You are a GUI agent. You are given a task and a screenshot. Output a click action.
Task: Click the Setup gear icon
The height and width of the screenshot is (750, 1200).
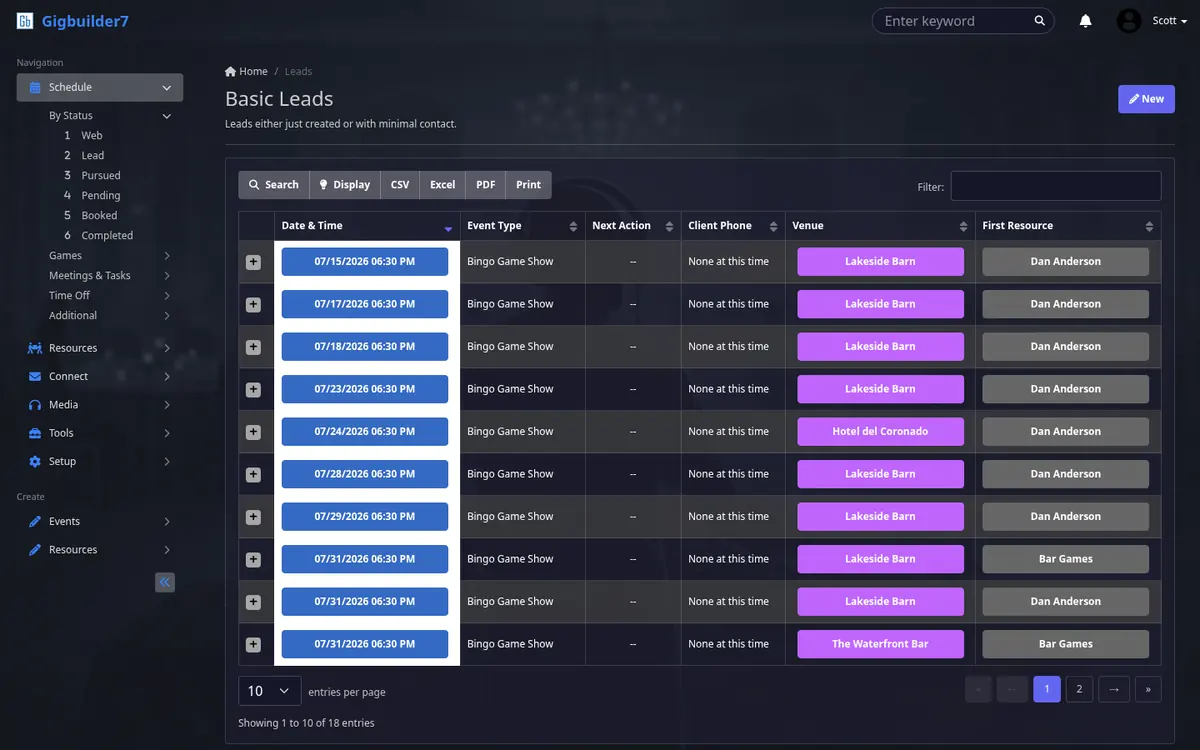point(35,462)
